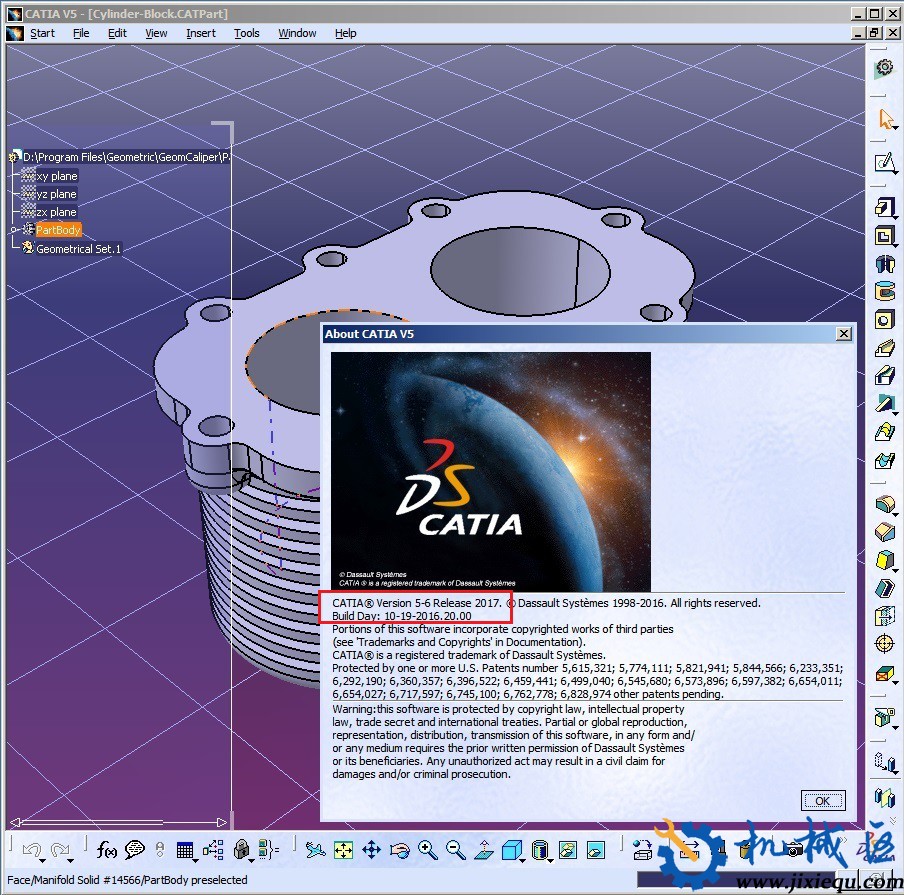Screen dimensions: 904x895
Task: Toggle the Normal View tool
Action: (483, 850)
